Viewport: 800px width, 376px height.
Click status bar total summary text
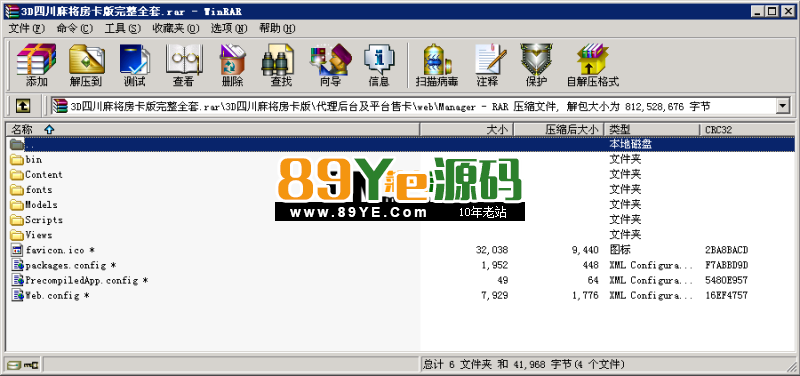(x=523, y=364)
